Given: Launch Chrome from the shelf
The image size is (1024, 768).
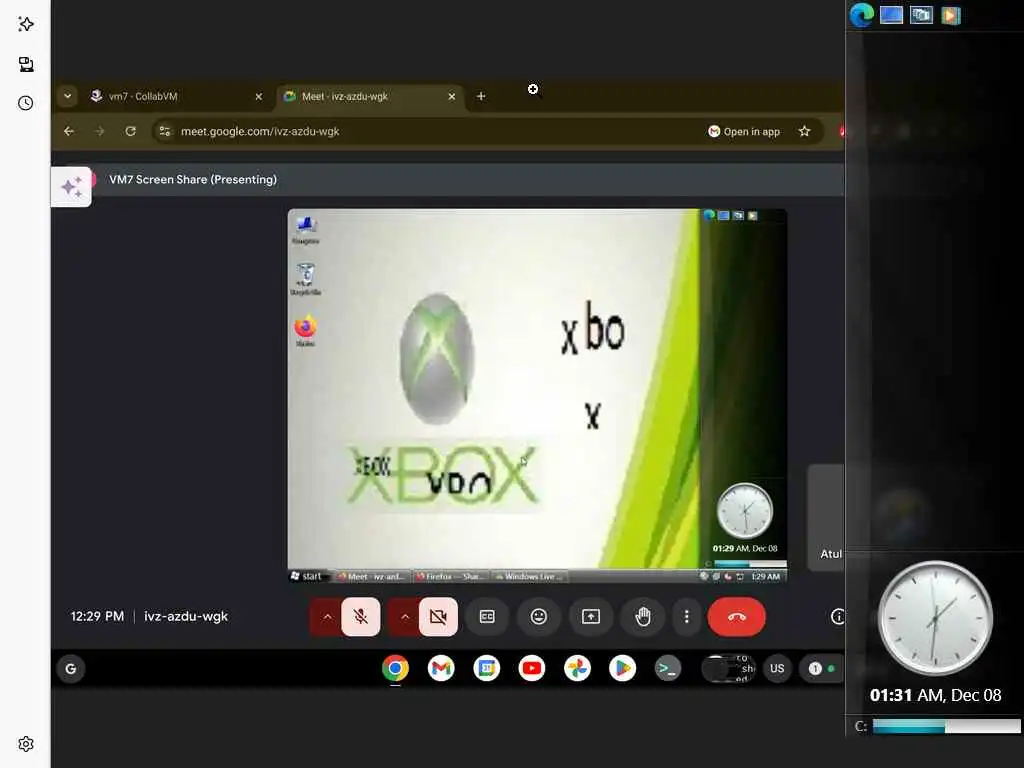Looking at the screenshot, I should coord(395,669).
